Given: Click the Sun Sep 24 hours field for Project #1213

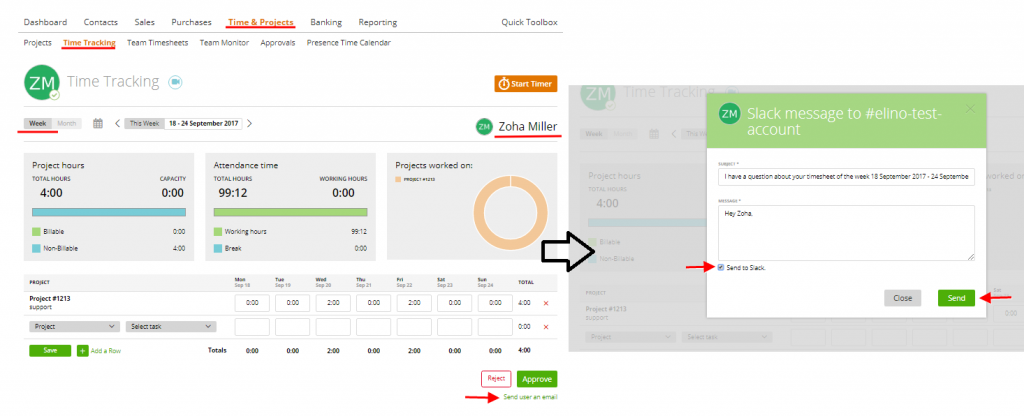Looking at the screenshot, I should tap(495, 303).
